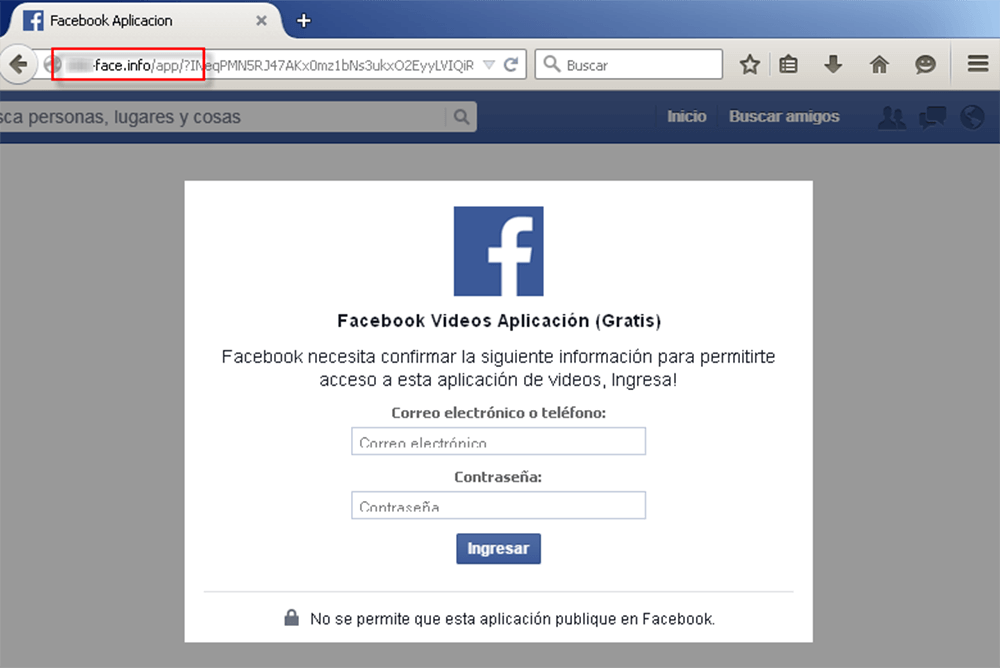Click the Facebook search magnifier button

(x=461, y=117)
